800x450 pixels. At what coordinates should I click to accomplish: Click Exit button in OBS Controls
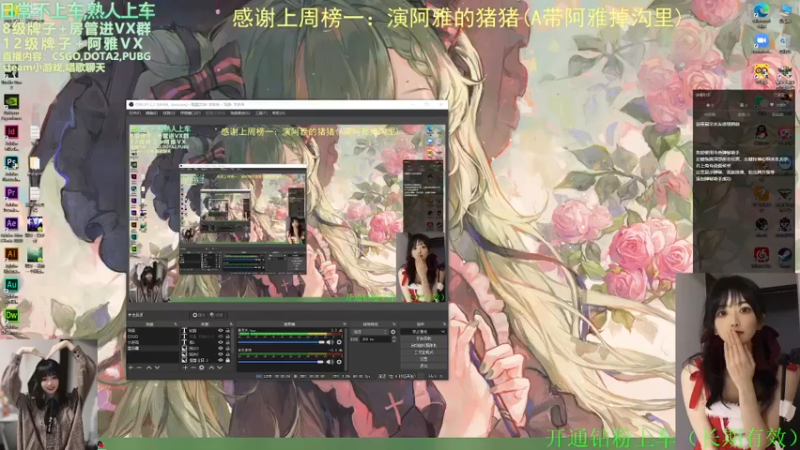click(424, 366)
